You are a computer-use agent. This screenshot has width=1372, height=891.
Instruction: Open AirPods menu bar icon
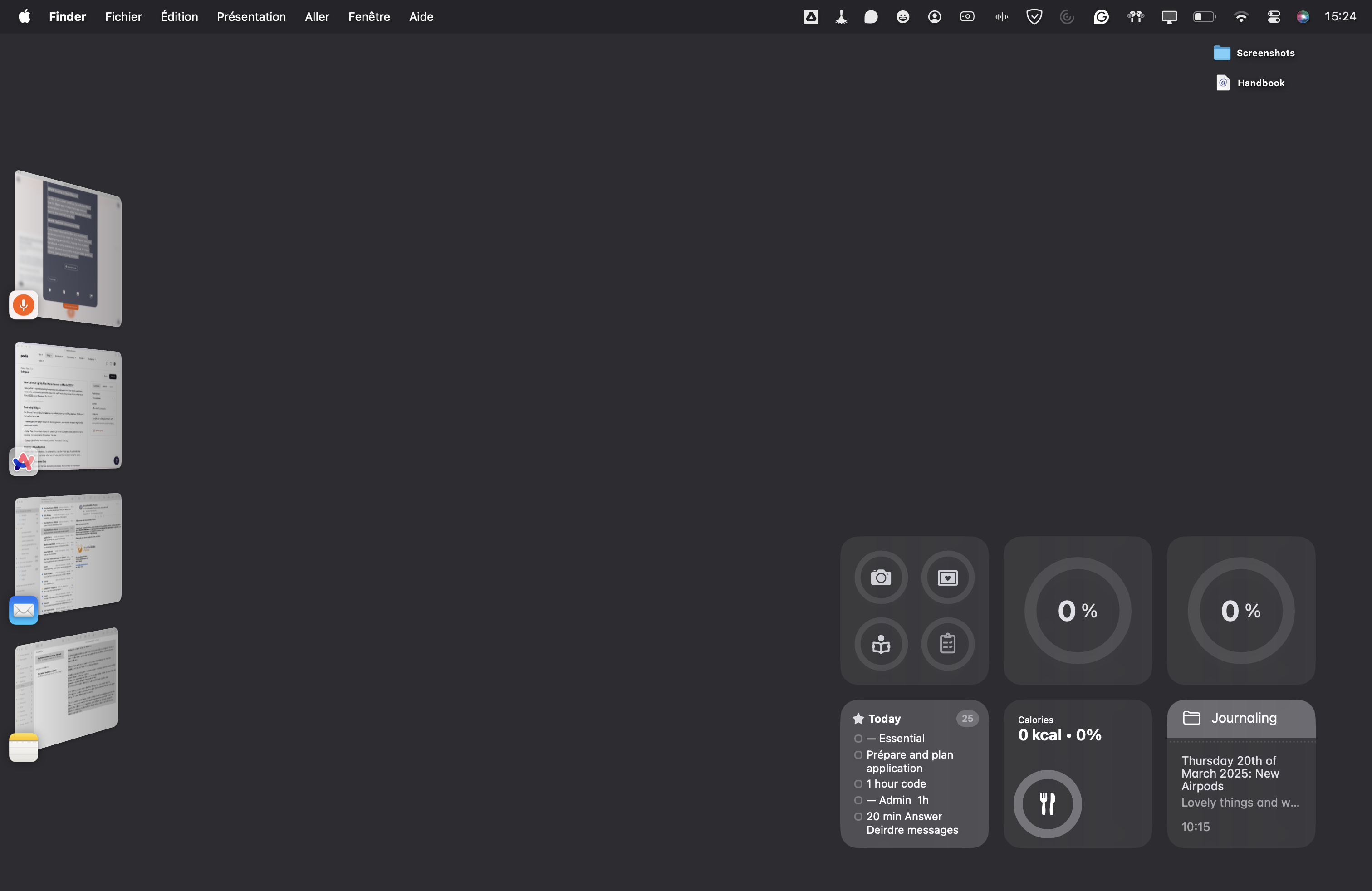1135,17
